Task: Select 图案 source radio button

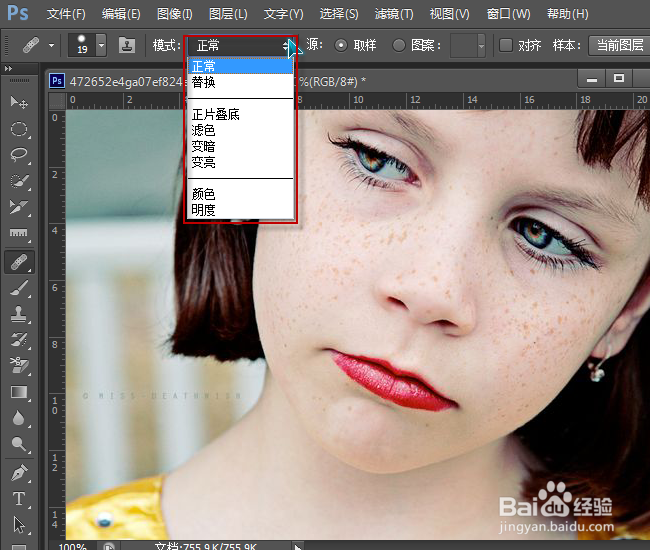Action: 399,45
